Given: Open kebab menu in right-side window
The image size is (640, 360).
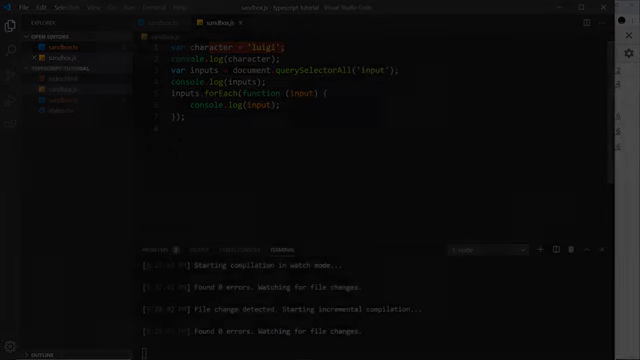Looking at the screenshot, I should click(632, 20).
